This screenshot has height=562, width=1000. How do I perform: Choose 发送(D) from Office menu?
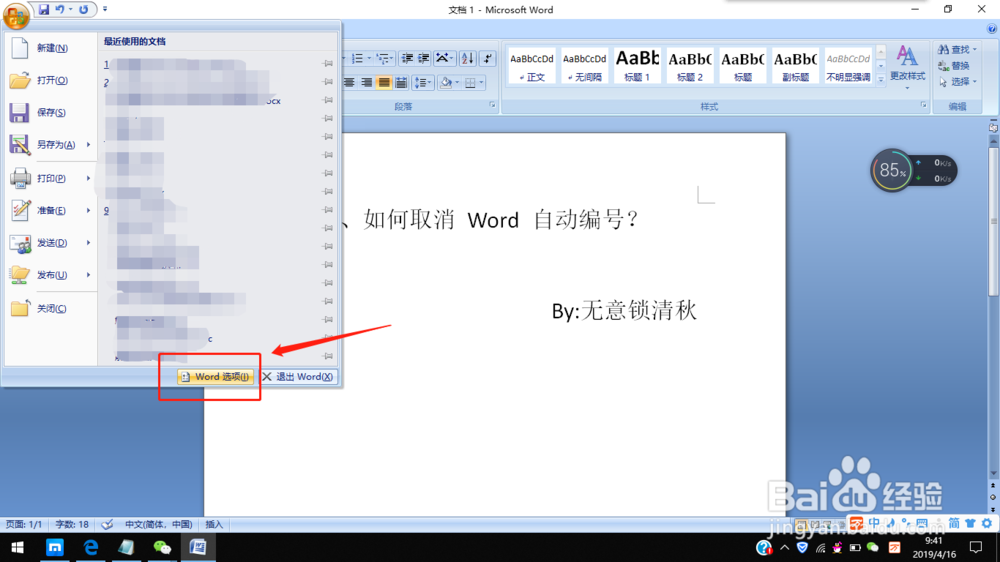(50, 243)
